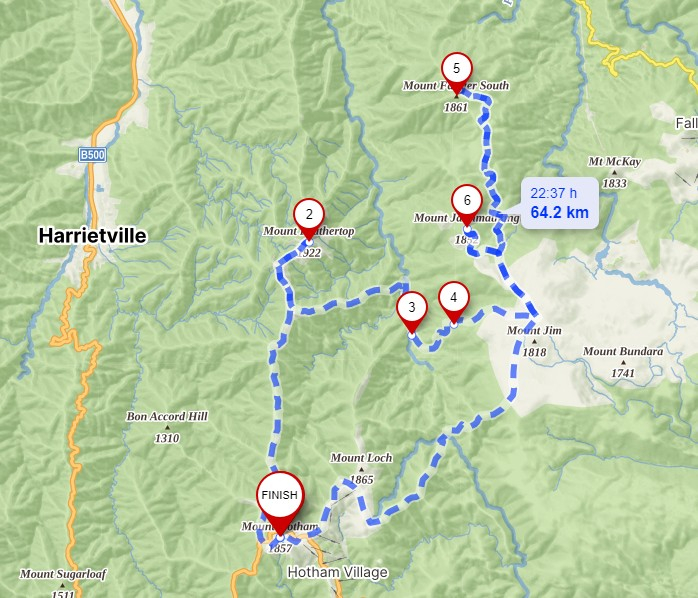698x598 pixels.
Task: Click the Hotham Village label
Action: tap(338, 572)
